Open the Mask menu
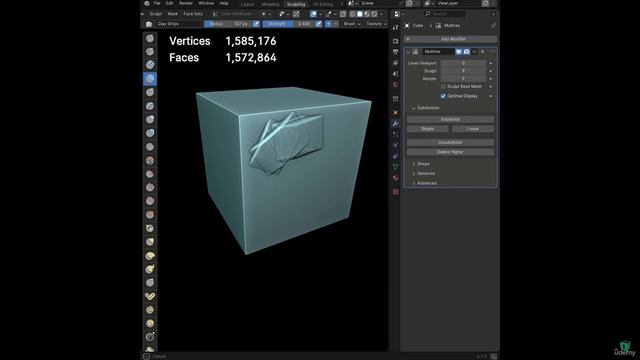The image size is (640, 360). pos(173,14)
